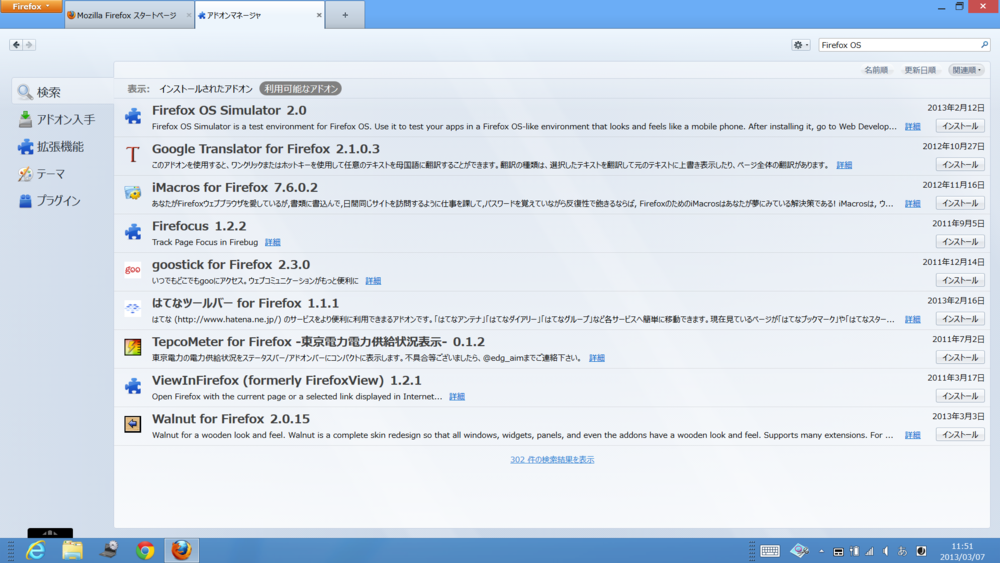Open the Firefox application menu button
The height and width of the screenshot is (563, 1000).
[31, 6]
